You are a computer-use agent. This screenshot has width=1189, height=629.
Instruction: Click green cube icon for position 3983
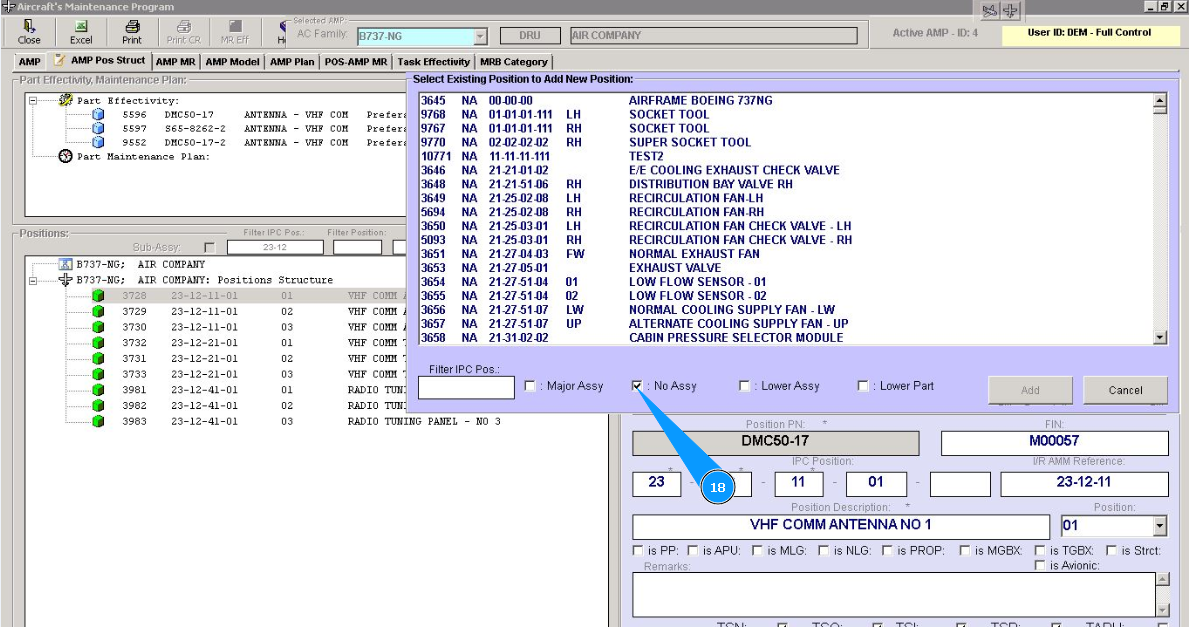click(x=98, y=422)
